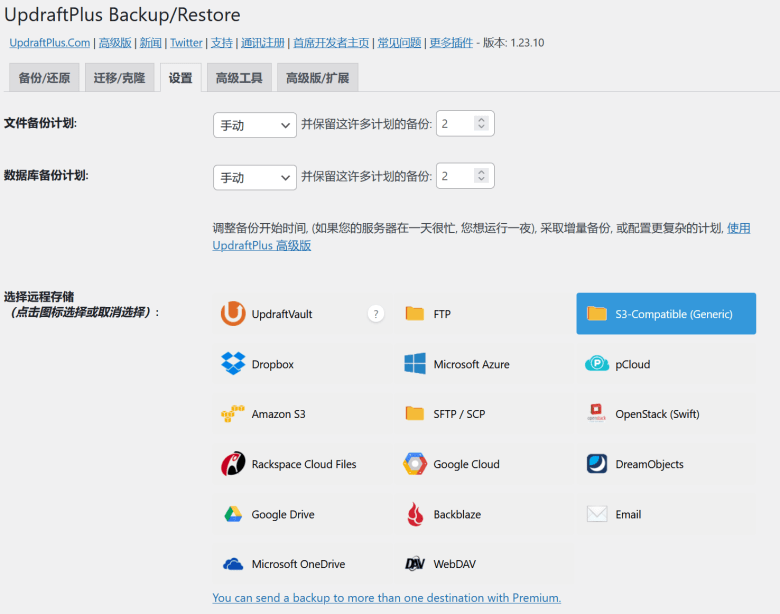This screenshot has height=614, width=780.
Task: Select the Email storage label
Action: tap(628, 514)
